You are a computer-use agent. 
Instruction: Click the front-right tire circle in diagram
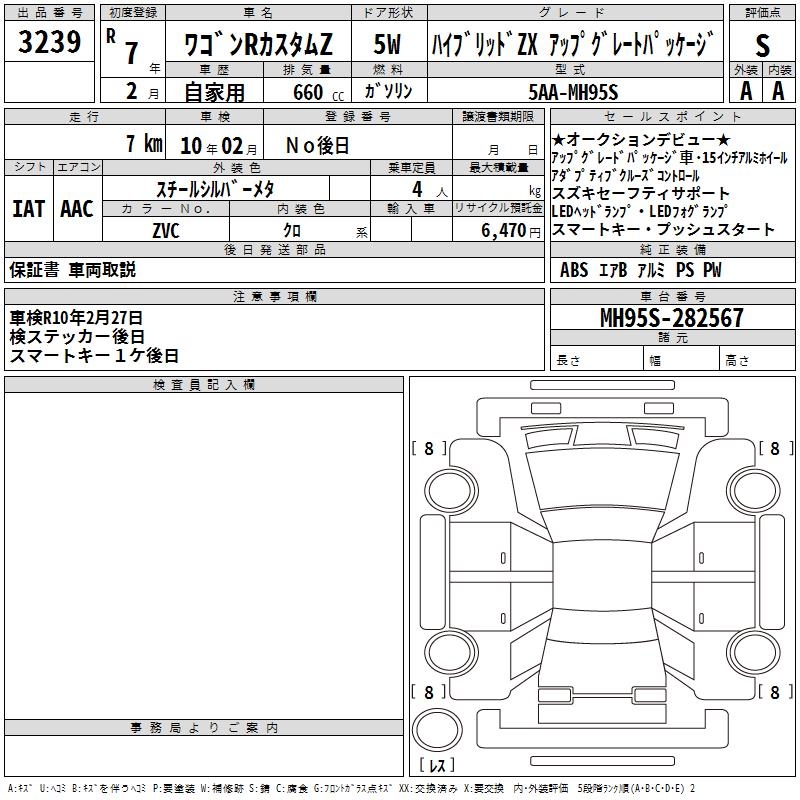[754, 490]
